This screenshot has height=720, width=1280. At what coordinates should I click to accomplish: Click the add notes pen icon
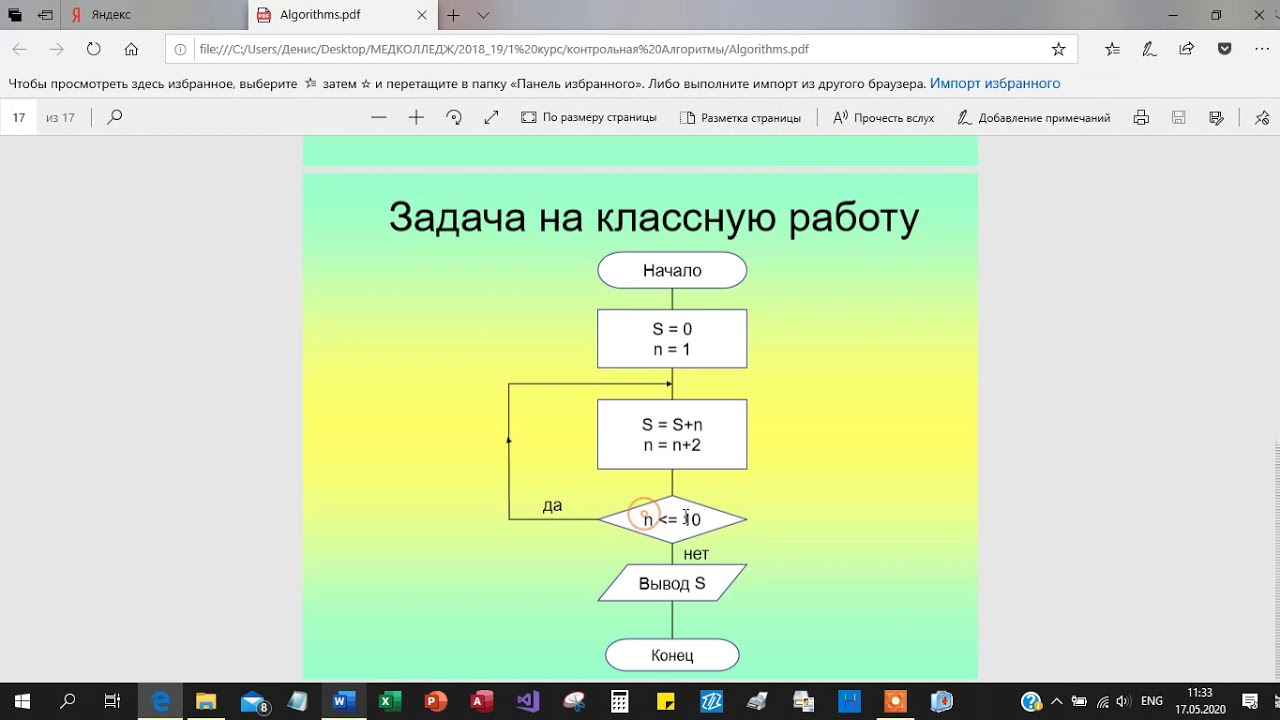coord(1149,49)
